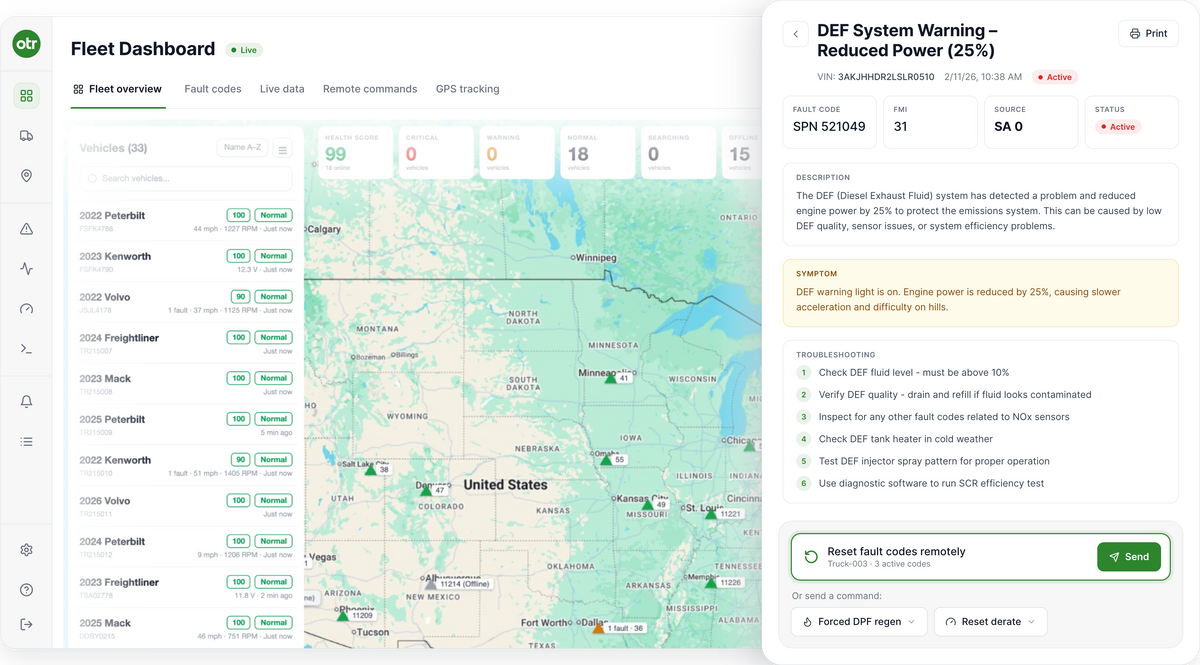
Task: Click the Search vehicles input field
Action: (x=186, y=178)
